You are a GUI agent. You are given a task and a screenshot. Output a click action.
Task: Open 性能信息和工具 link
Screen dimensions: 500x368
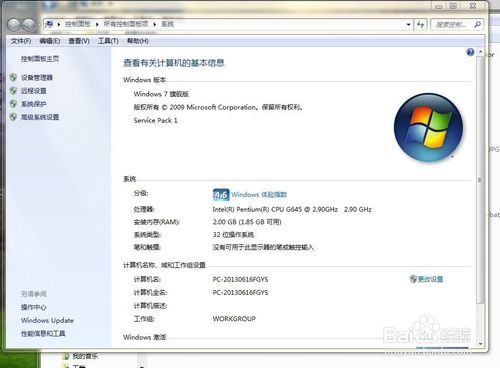tap(43, 333)
